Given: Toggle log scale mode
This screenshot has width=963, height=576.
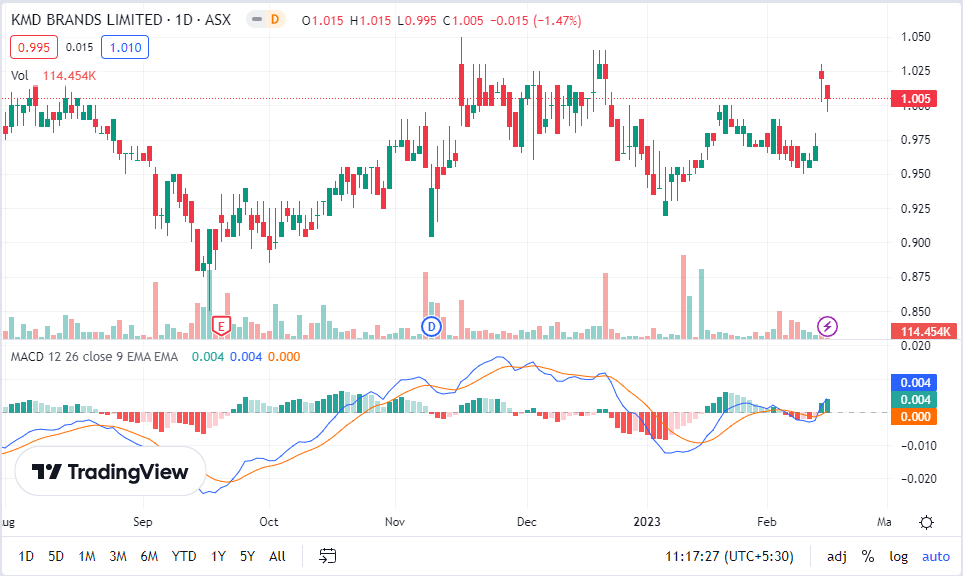Looking at the screenshot, I should (899, 555).
